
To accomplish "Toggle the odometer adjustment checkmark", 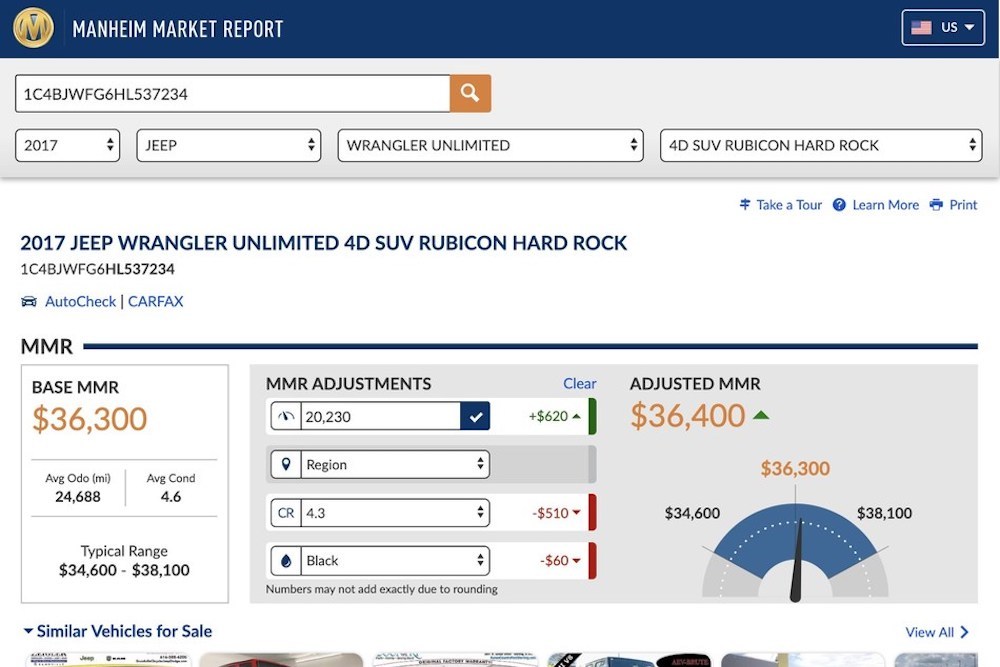I will coord(475,416).
